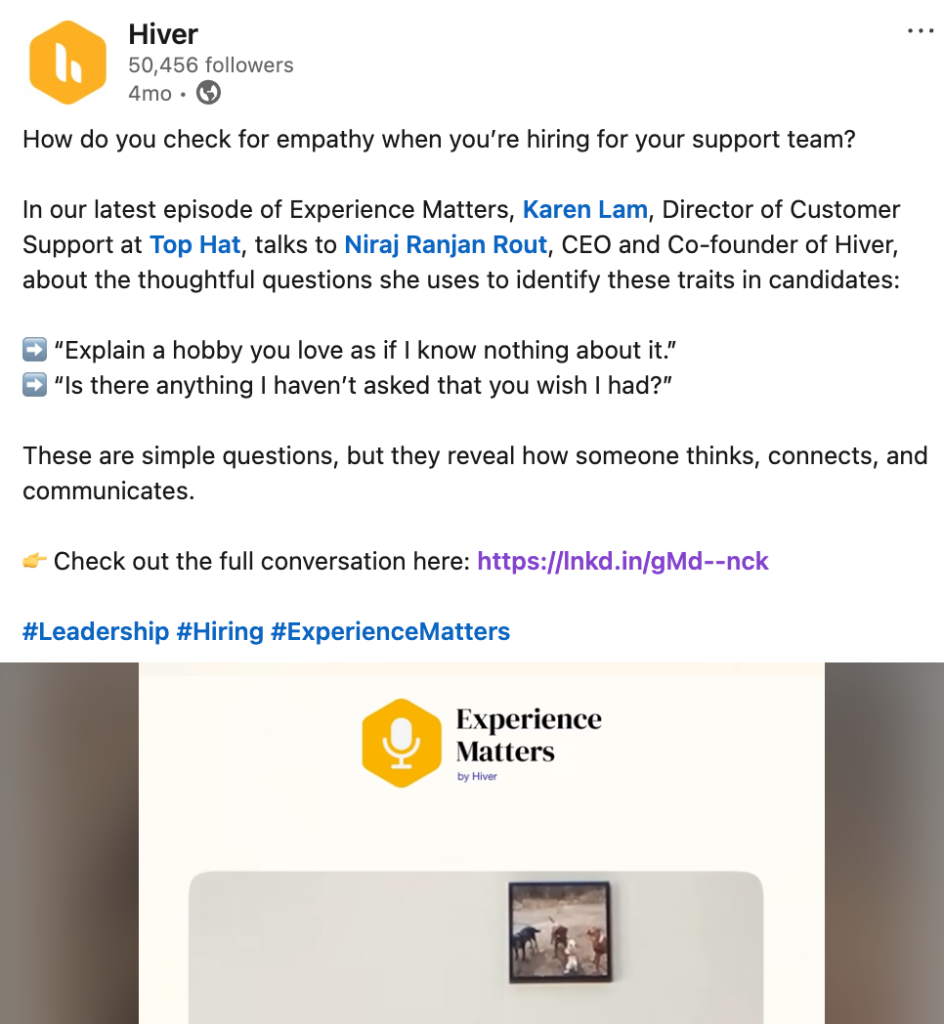Click the 4mo post timestamp

click(x=150, y=94)
